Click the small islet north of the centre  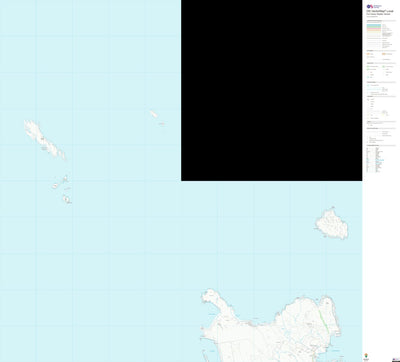pyautogui.click(x=154, y=114)
